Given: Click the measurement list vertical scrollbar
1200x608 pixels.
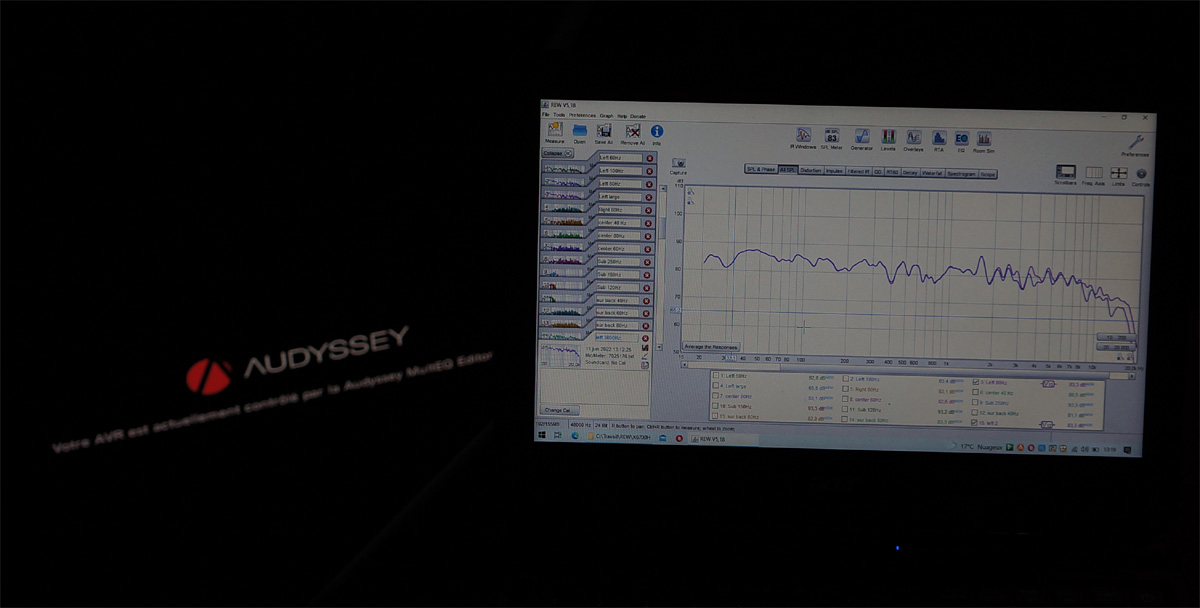Looking at the screenshot, I should tap(662, 266).
